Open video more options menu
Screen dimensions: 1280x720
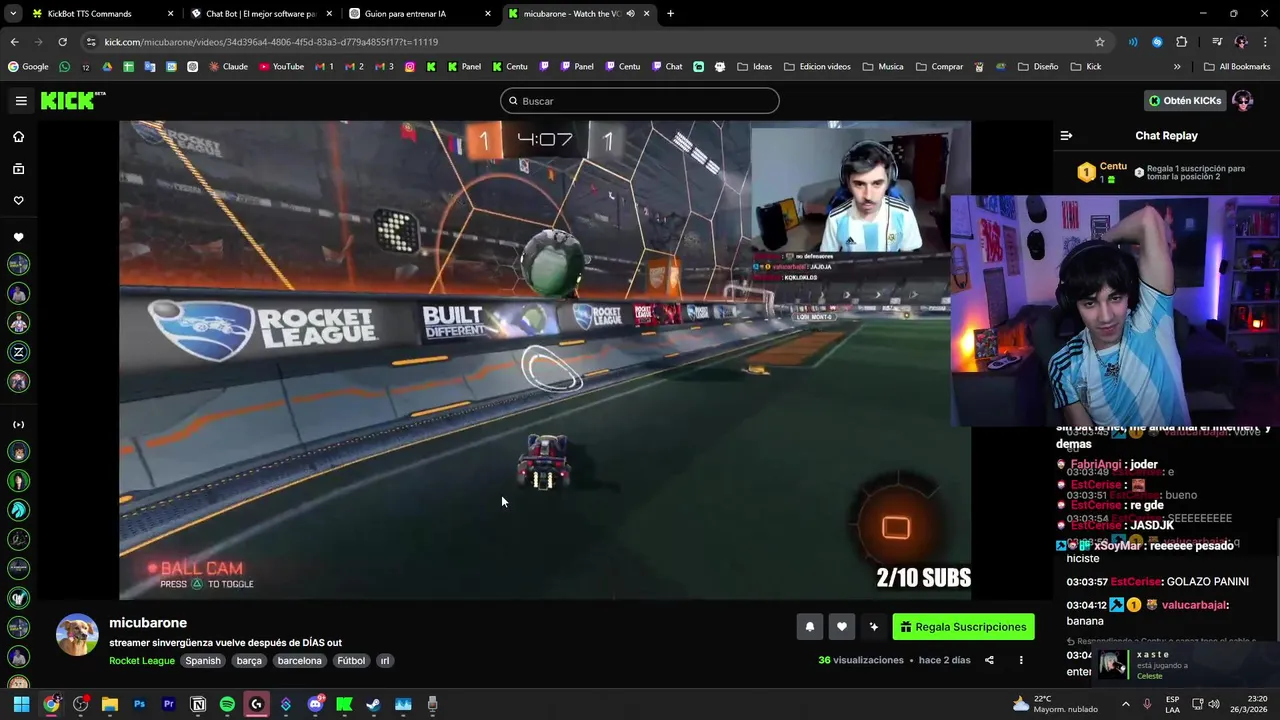[x=1021, y=660]
